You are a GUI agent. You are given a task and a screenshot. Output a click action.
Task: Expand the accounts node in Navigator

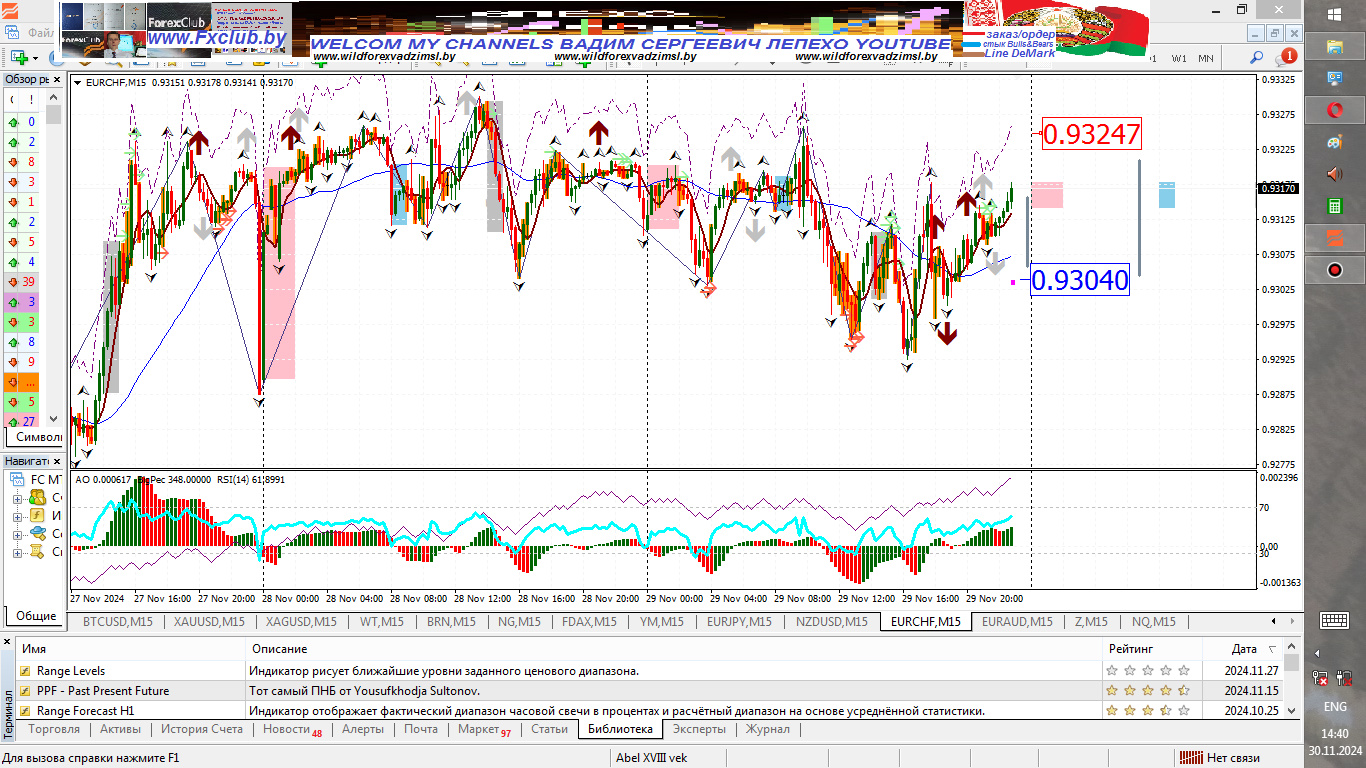[17, 498]
